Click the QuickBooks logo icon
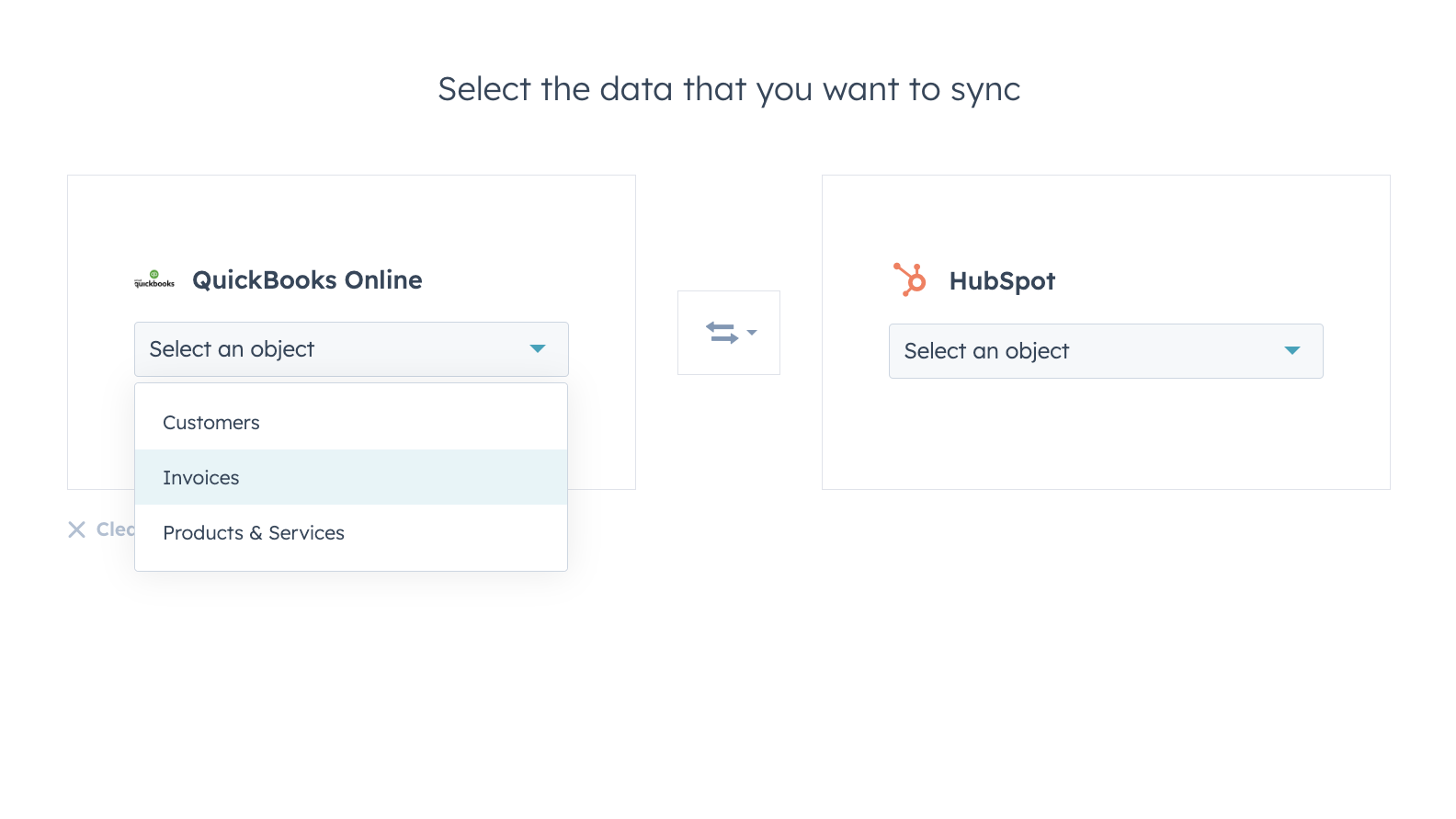Viewport: 1456px width, 819px height. [154, 279]
